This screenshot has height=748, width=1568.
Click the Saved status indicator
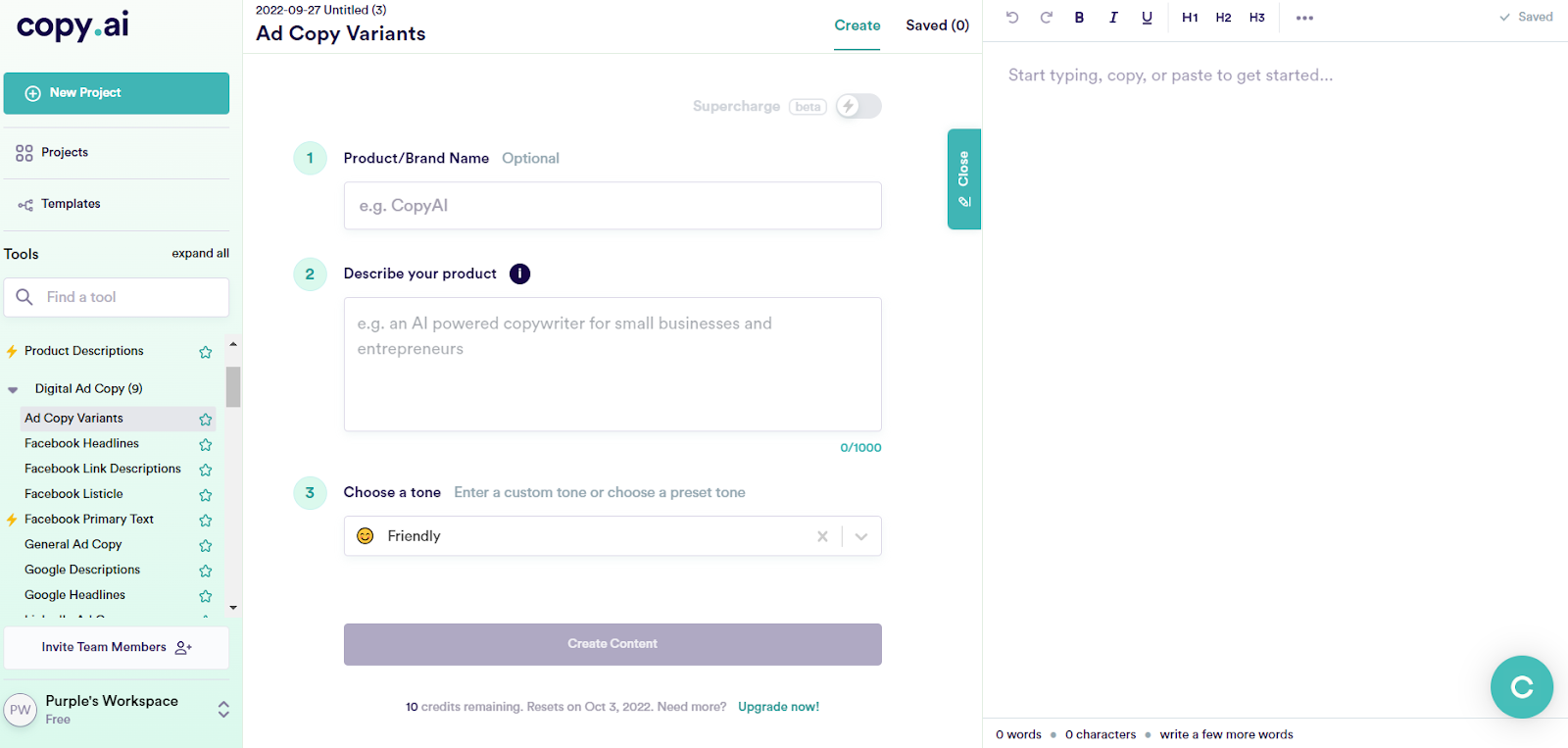click(1526, 17)
